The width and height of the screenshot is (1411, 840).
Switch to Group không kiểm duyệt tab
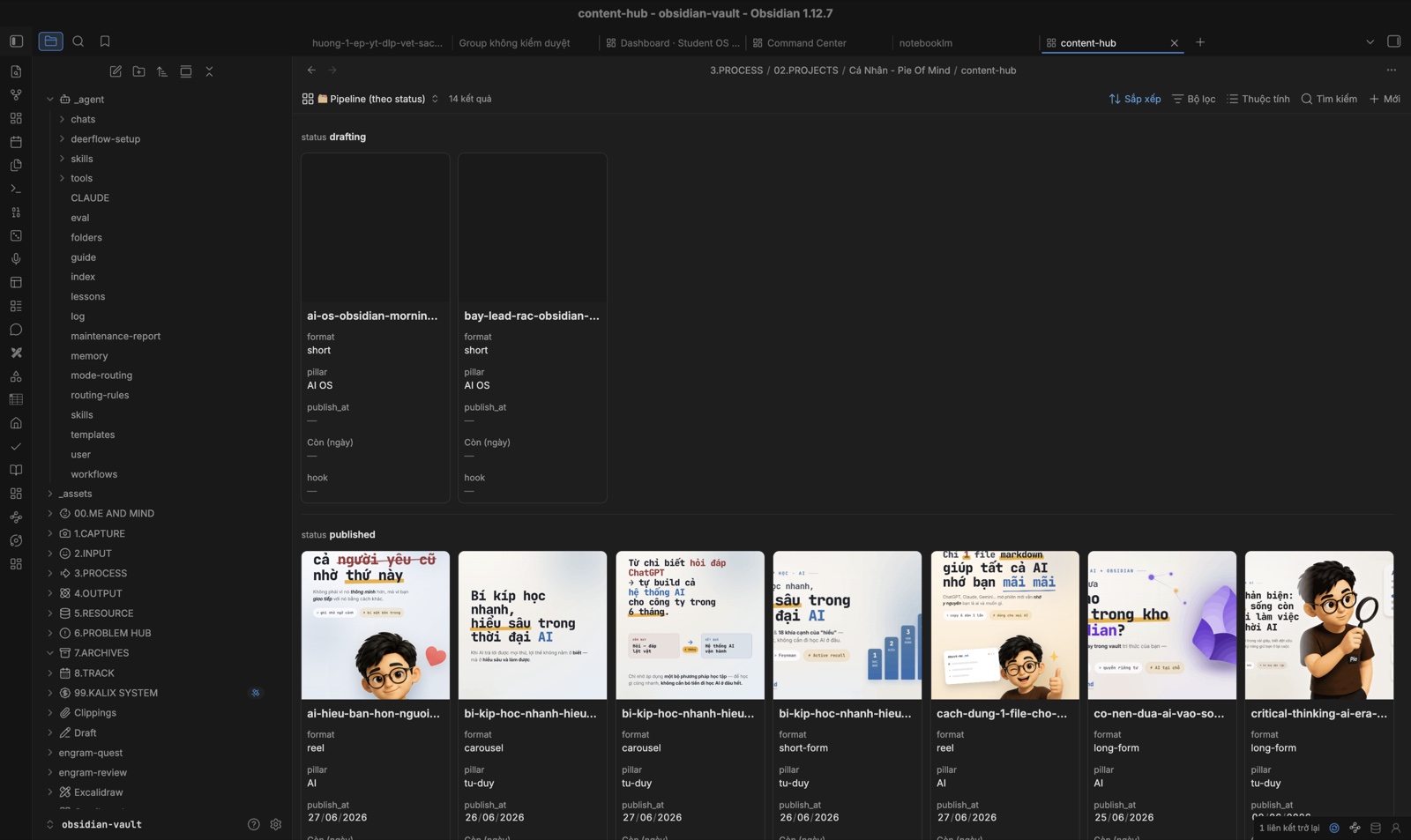pos(514,42)
